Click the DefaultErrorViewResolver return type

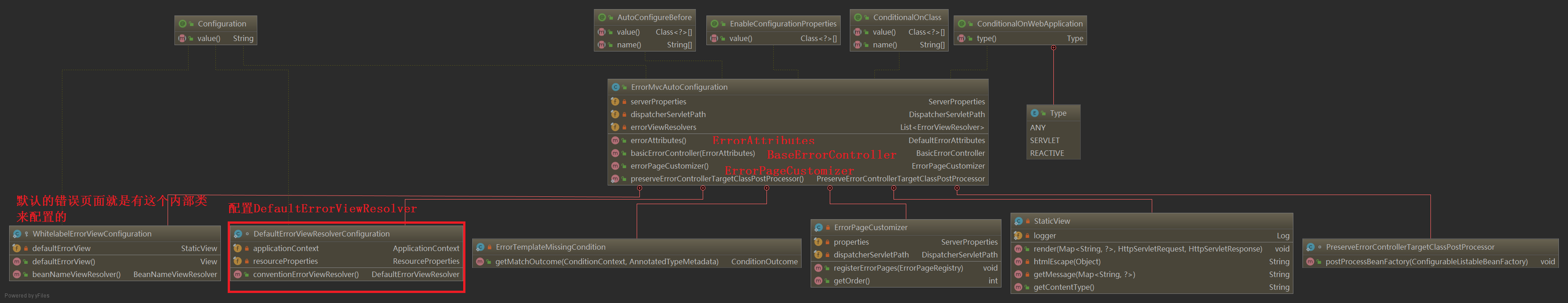point(415,275)
